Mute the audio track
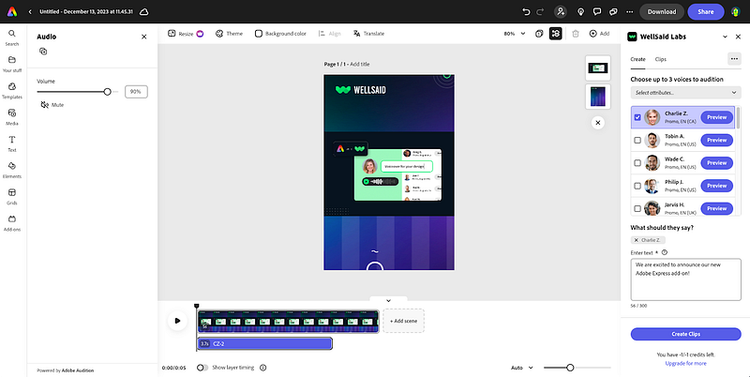Viewport: 750px width, 377px height. pyautogui.click(x=52, y=105)
